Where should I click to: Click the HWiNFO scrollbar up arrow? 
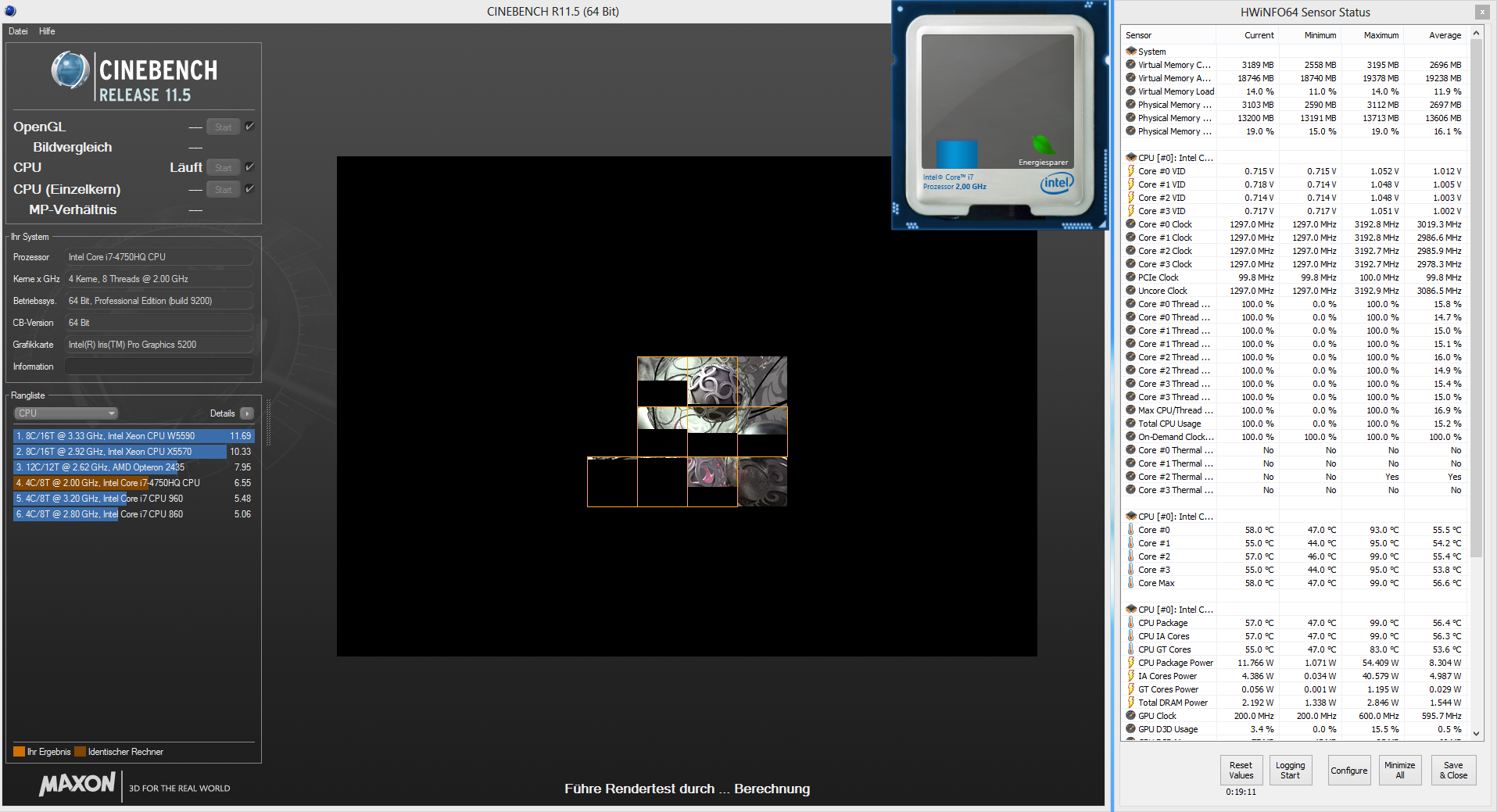tap(1476, 34)
